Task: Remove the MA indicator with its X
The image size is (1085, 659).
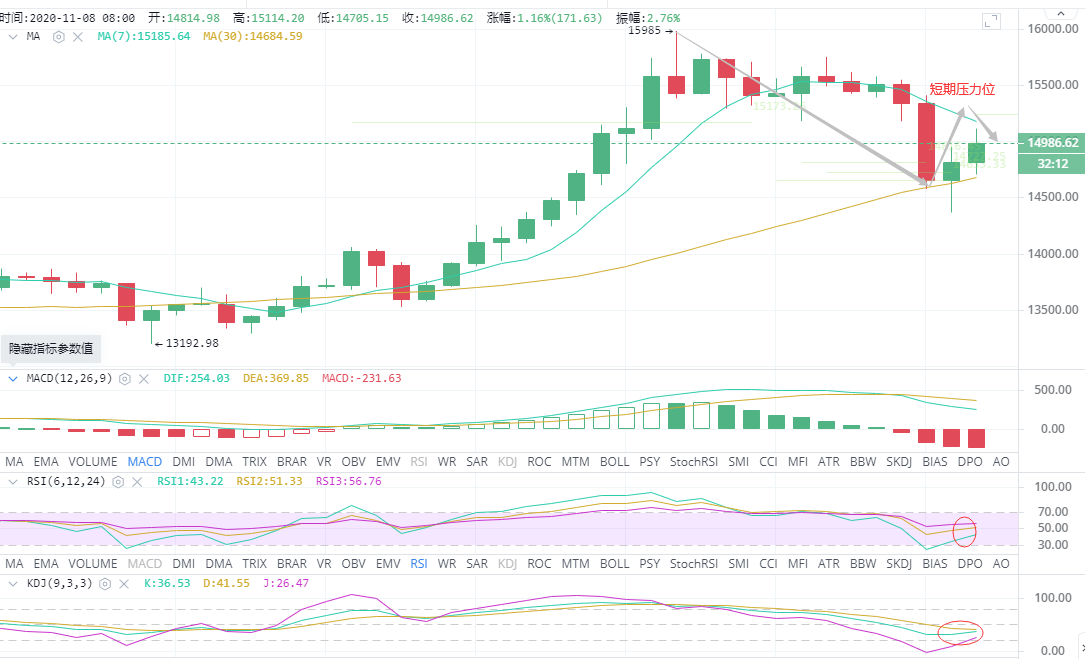Action: click(x=77, y=37)
